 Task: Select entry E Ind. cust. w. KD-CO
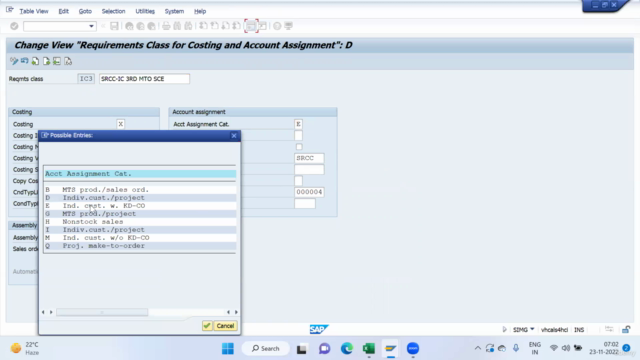[x=140, y=206]
